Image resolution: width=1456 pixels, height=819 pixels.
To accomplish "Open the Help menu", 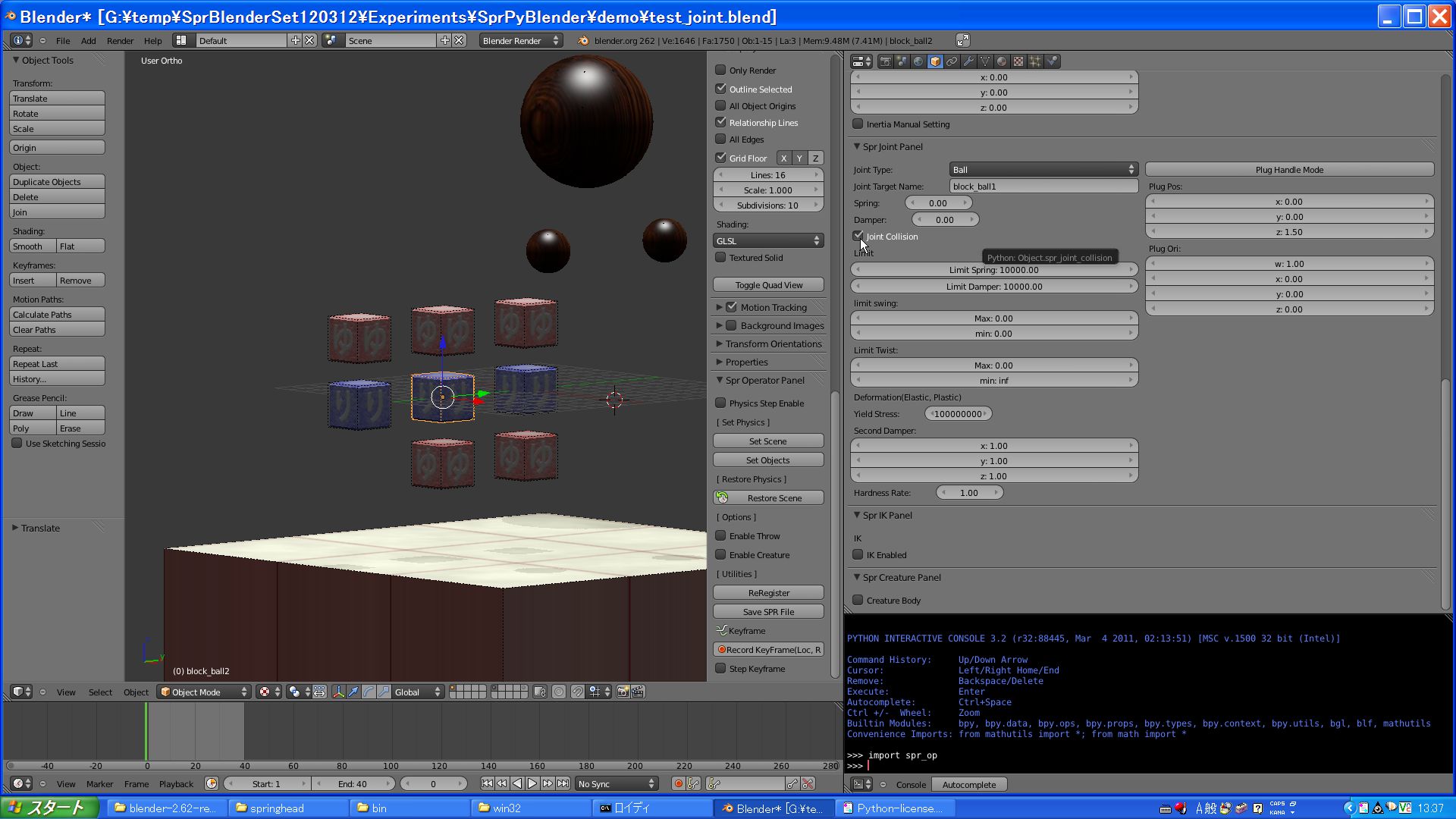I will 152,40.
